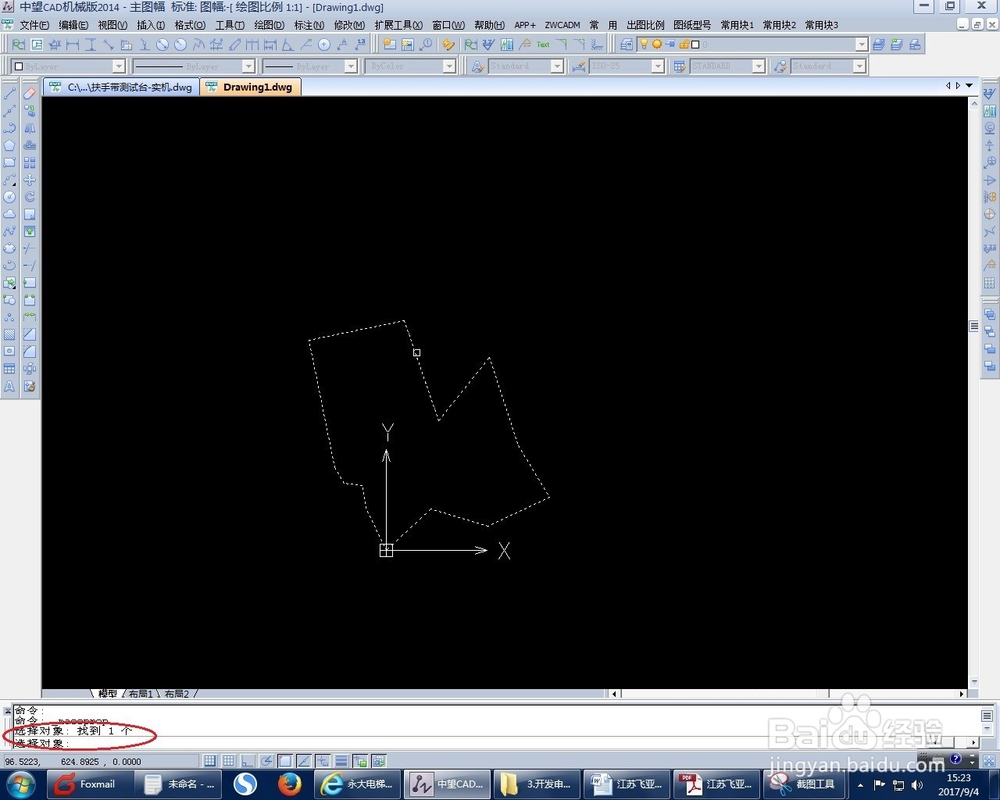Click the diameter dimension icon
The width and height of the screenshot is (1000, 800).
pos(163,45)
